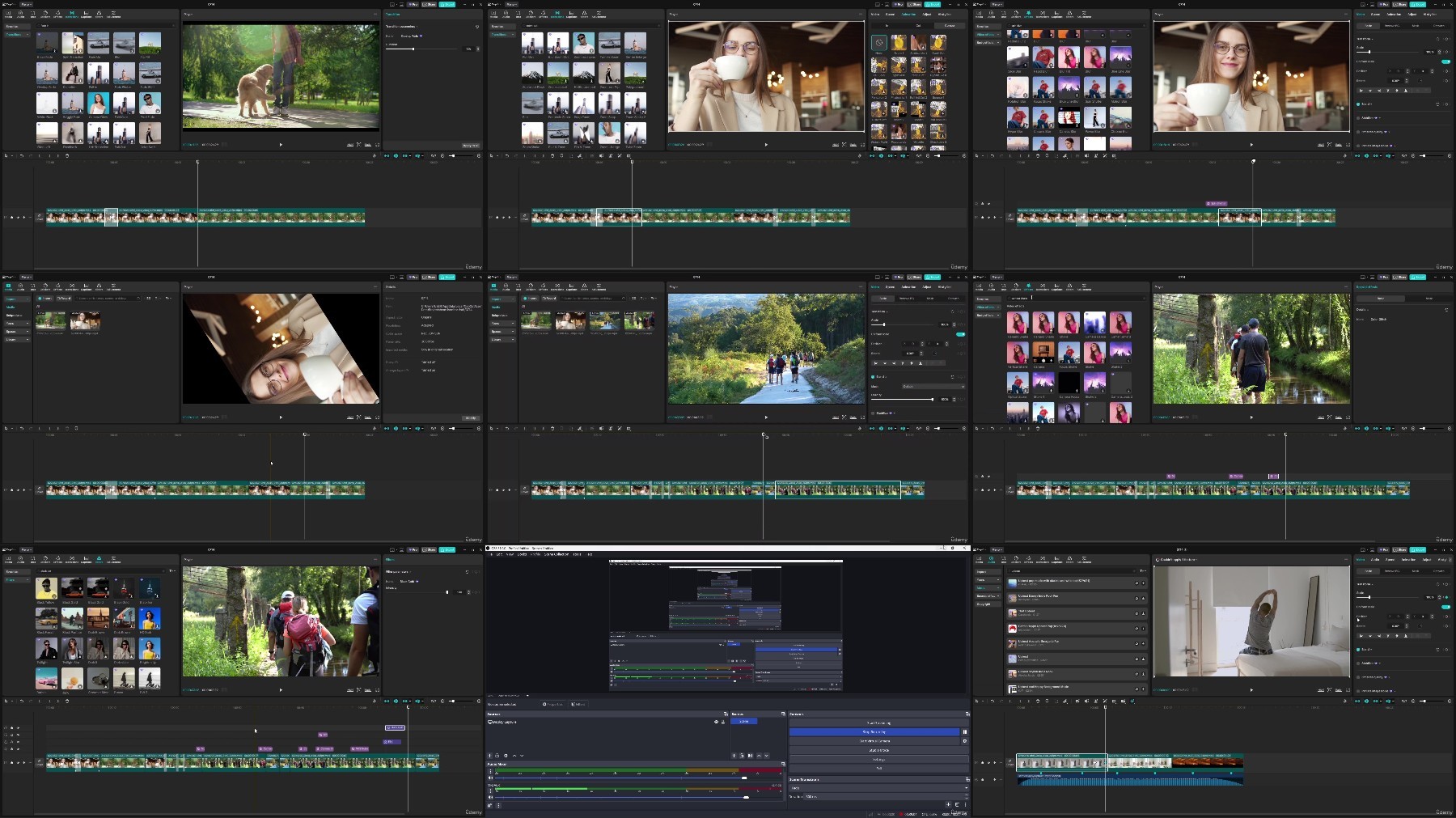The width and height of the screenshot is (1456, 818).
Task: Adjust upper volume slider in OBS Audio Mixer
Action: [x=638, y=778]
